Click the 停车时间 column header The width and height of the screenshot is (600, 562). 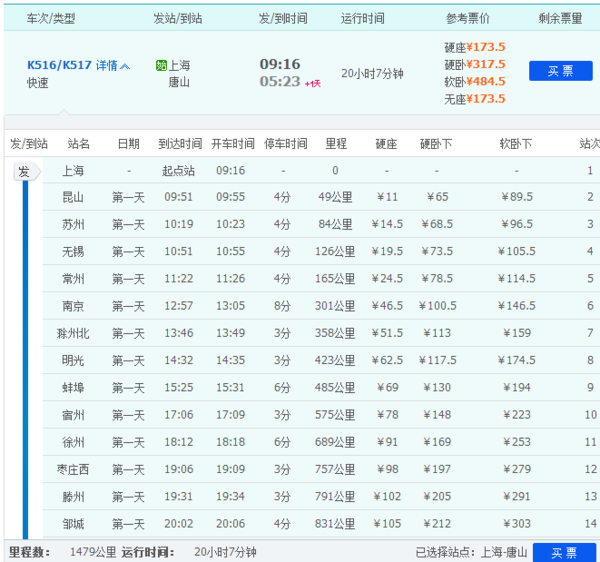[x=285, y=144]
